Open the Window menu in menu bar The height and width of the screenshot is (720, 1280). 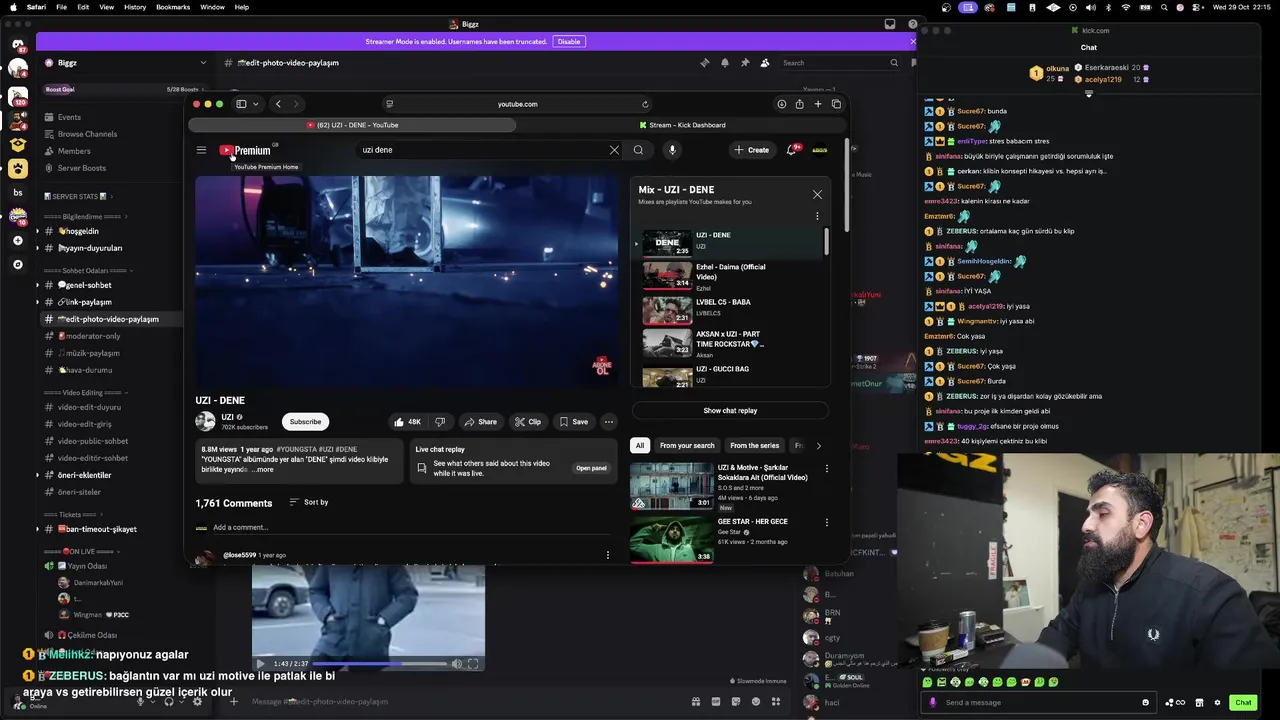(x=212, y=7)
